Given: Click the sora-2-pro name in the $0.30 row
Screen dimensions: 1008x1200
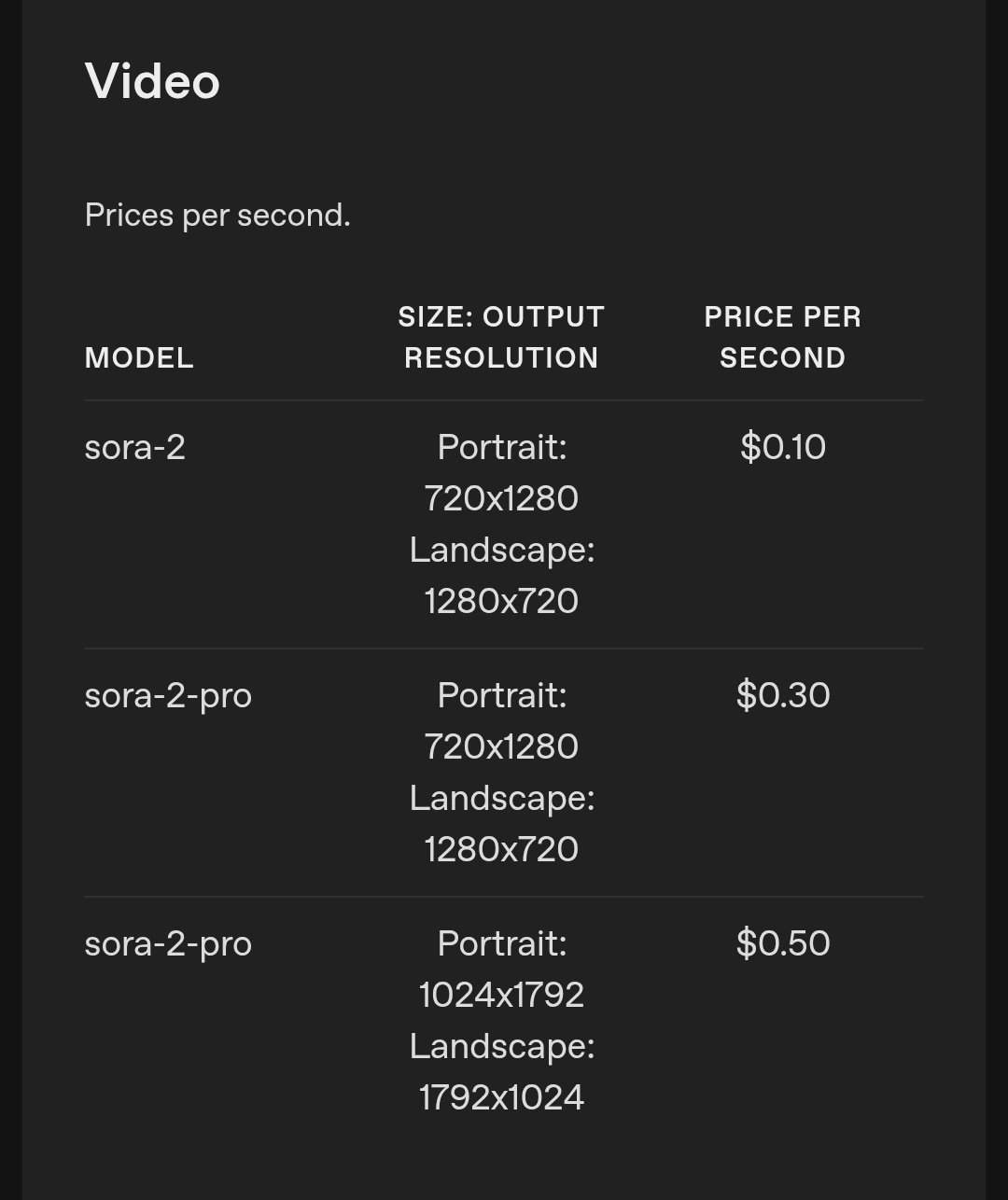Looking at the screenshot, I should (168, 695).
